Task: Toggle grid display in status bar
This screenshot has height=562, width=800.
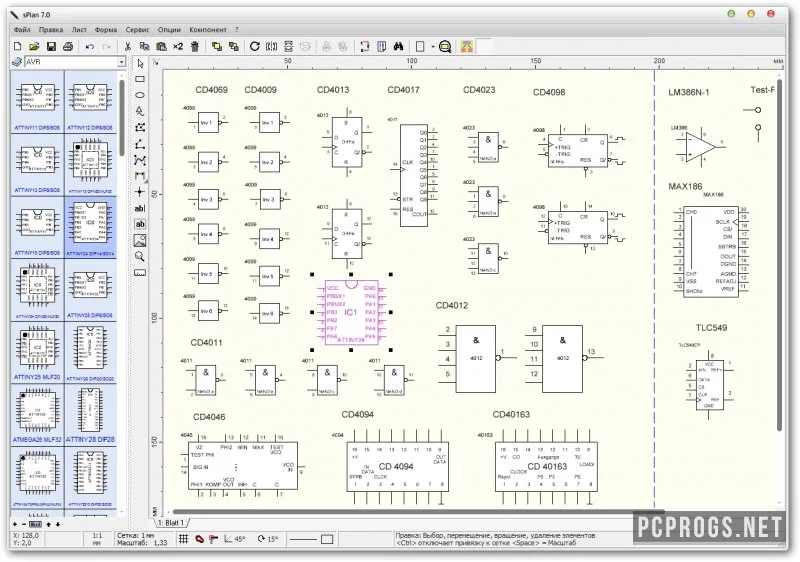Action: pos(184,539)
